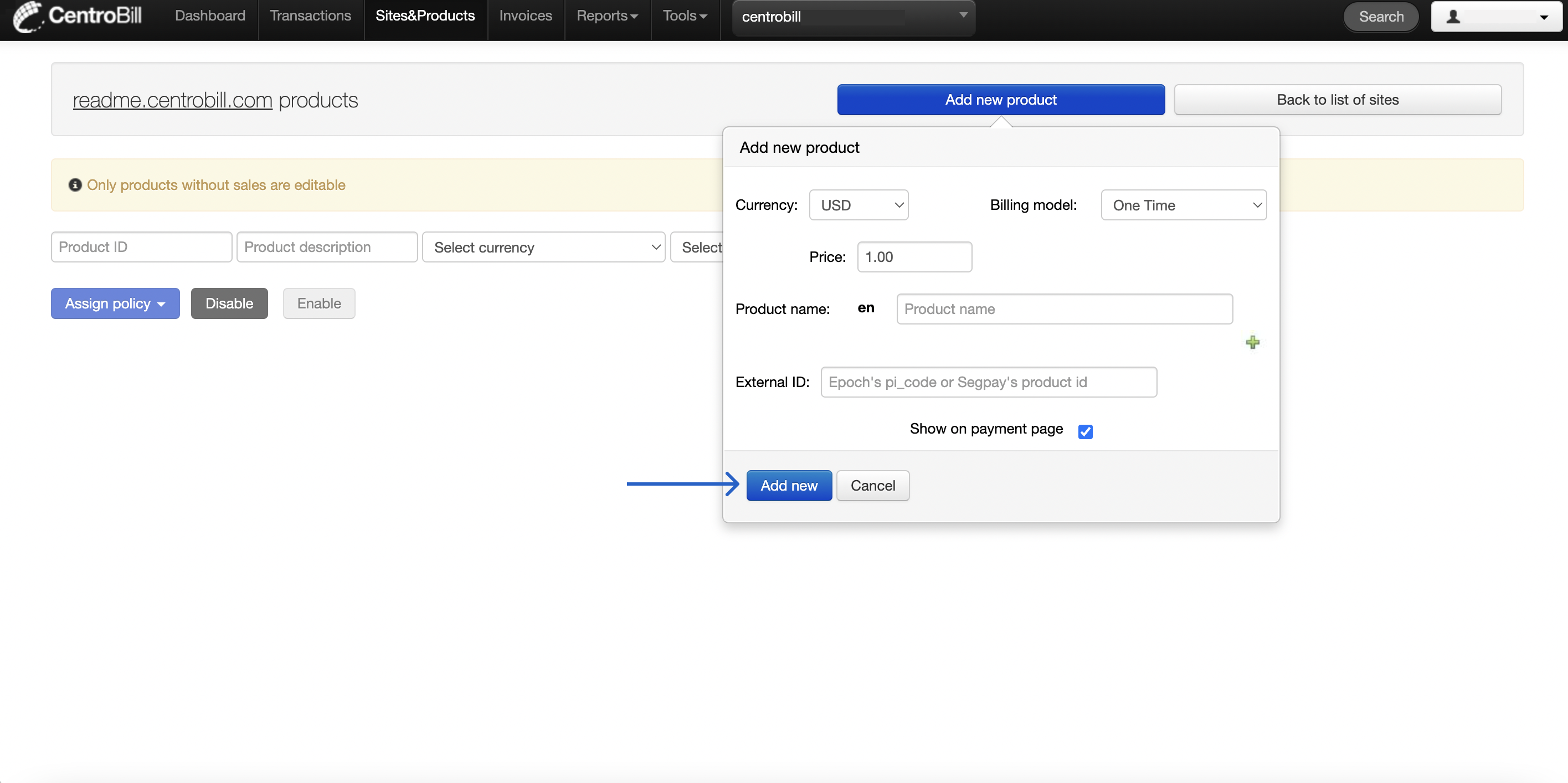Click the External ID input field

989,382
